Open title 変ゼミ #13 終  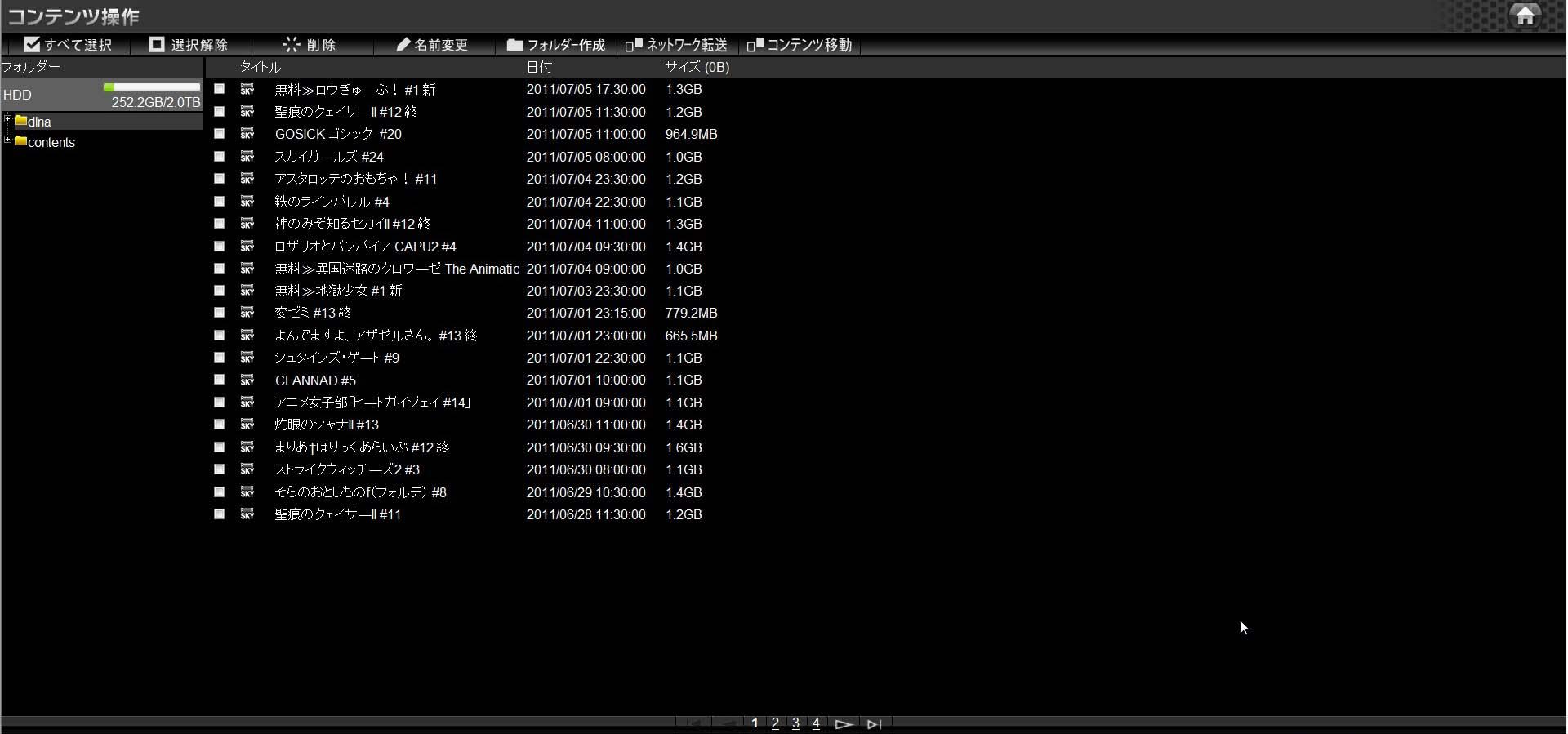pos(313,312)
